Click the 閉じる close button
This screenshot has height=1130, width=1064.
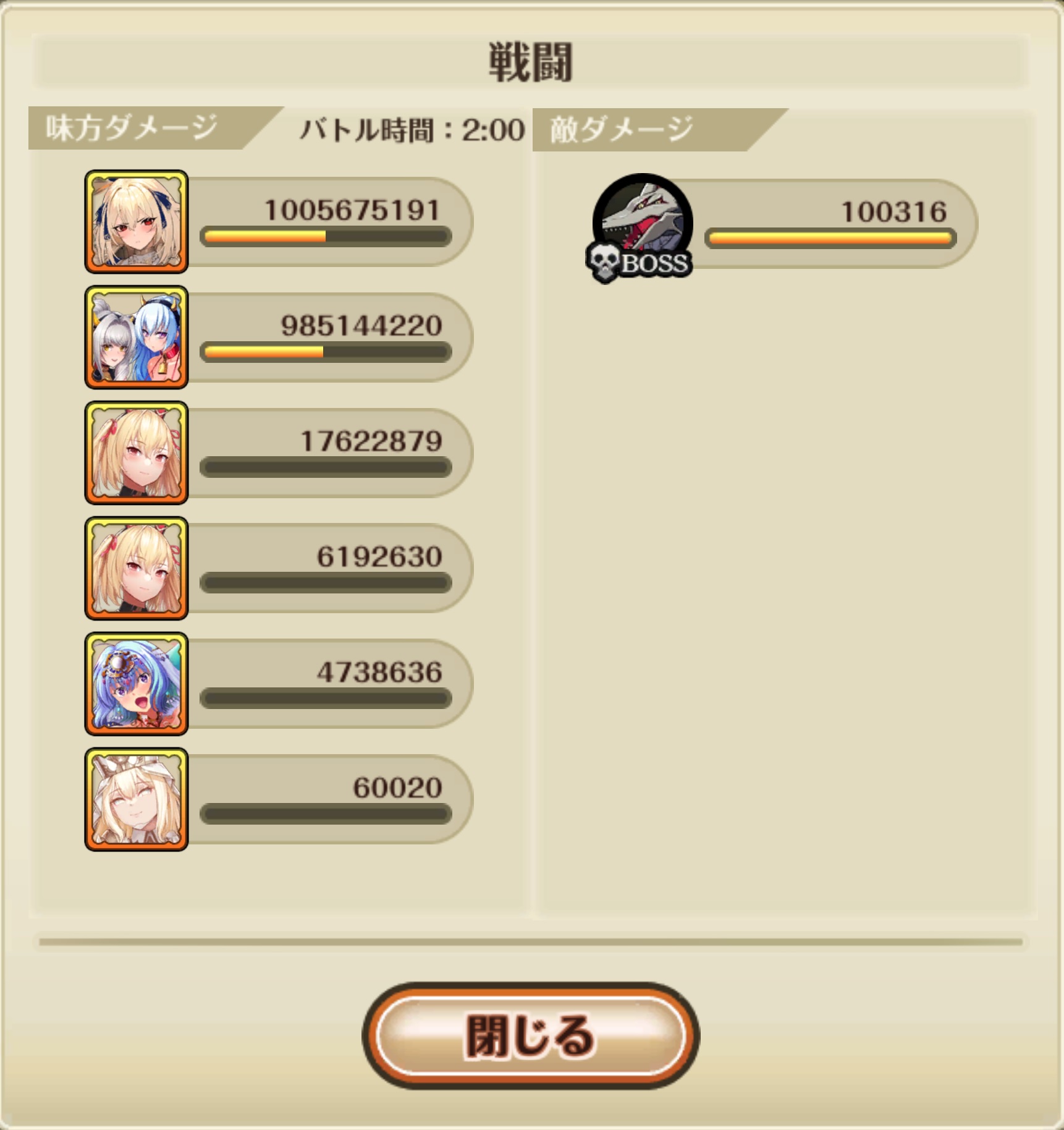[x=530, y=1035]
